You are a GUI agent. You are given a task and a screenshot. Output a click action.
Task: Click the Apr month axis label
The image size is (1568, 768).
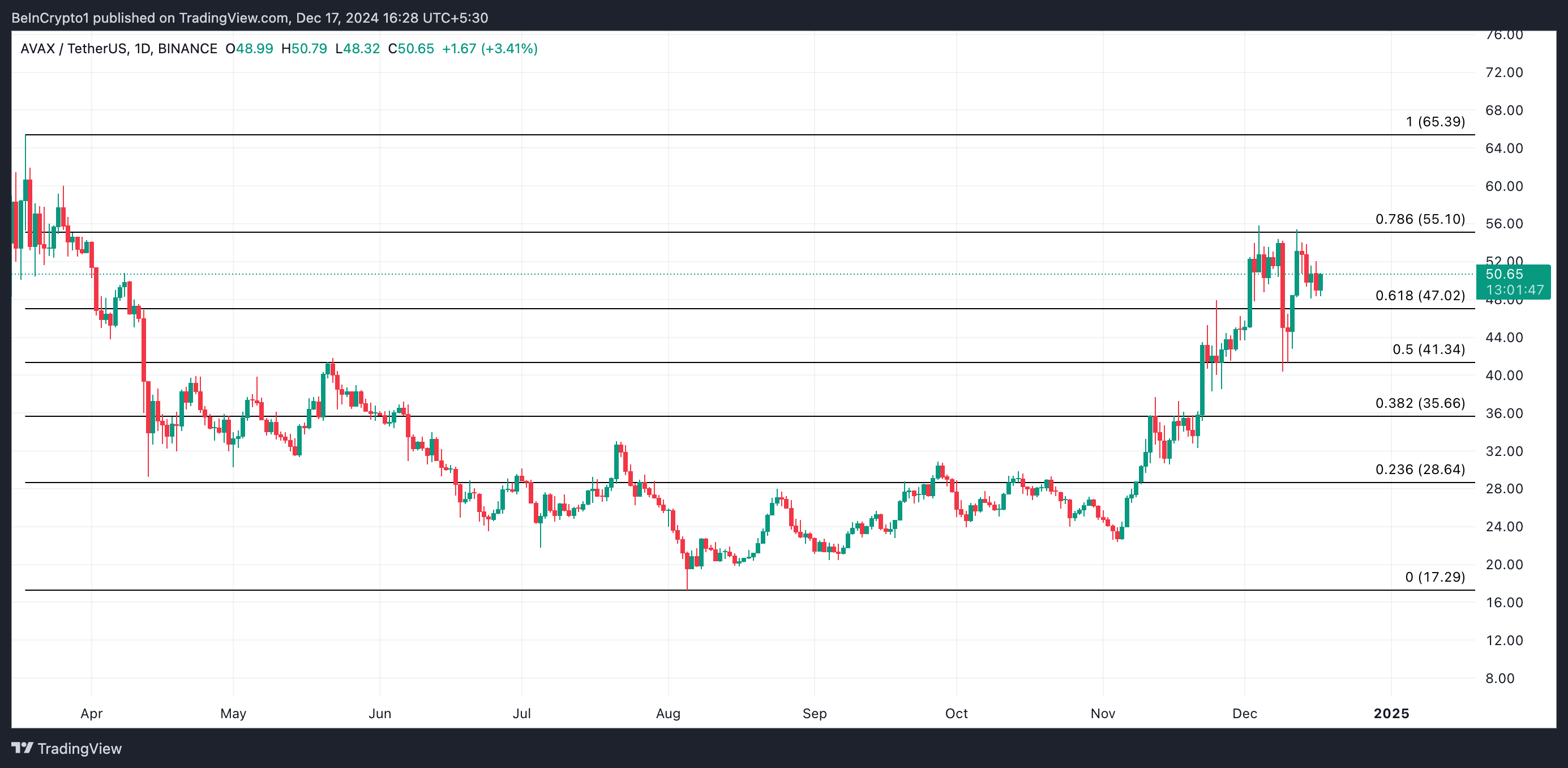point(91,714)
